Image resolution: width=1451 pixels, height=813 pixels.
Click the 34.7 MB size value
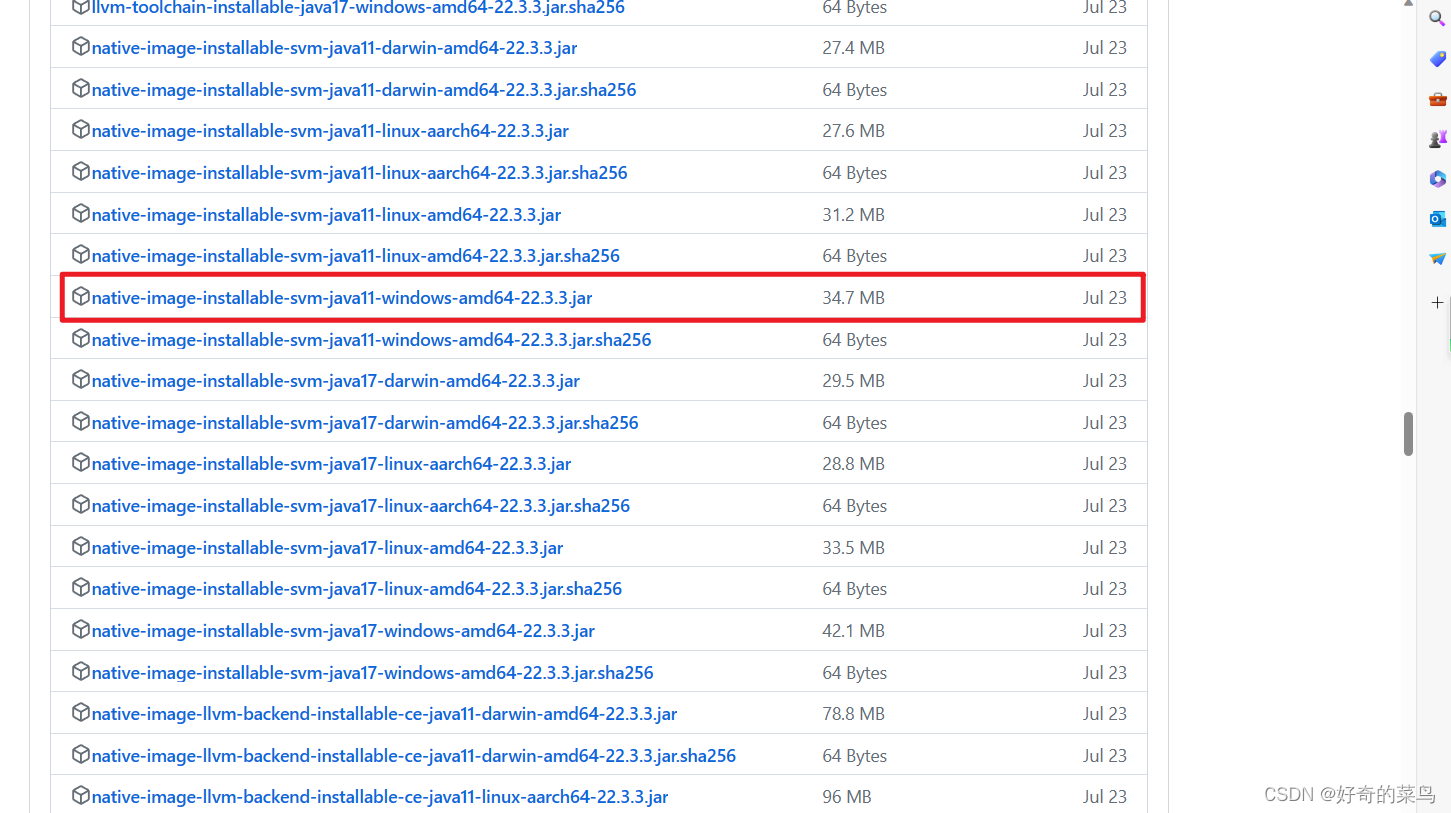click(853, 298)
